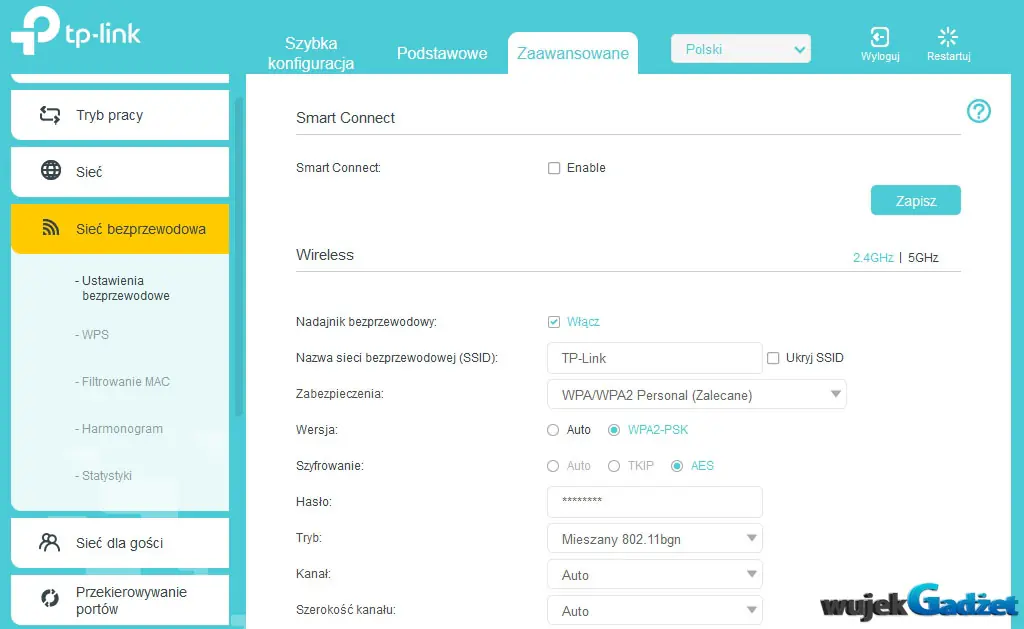1024x629 pixels.
Task: Open the Polski language dropdown
Action: click(x=741, y=49)
